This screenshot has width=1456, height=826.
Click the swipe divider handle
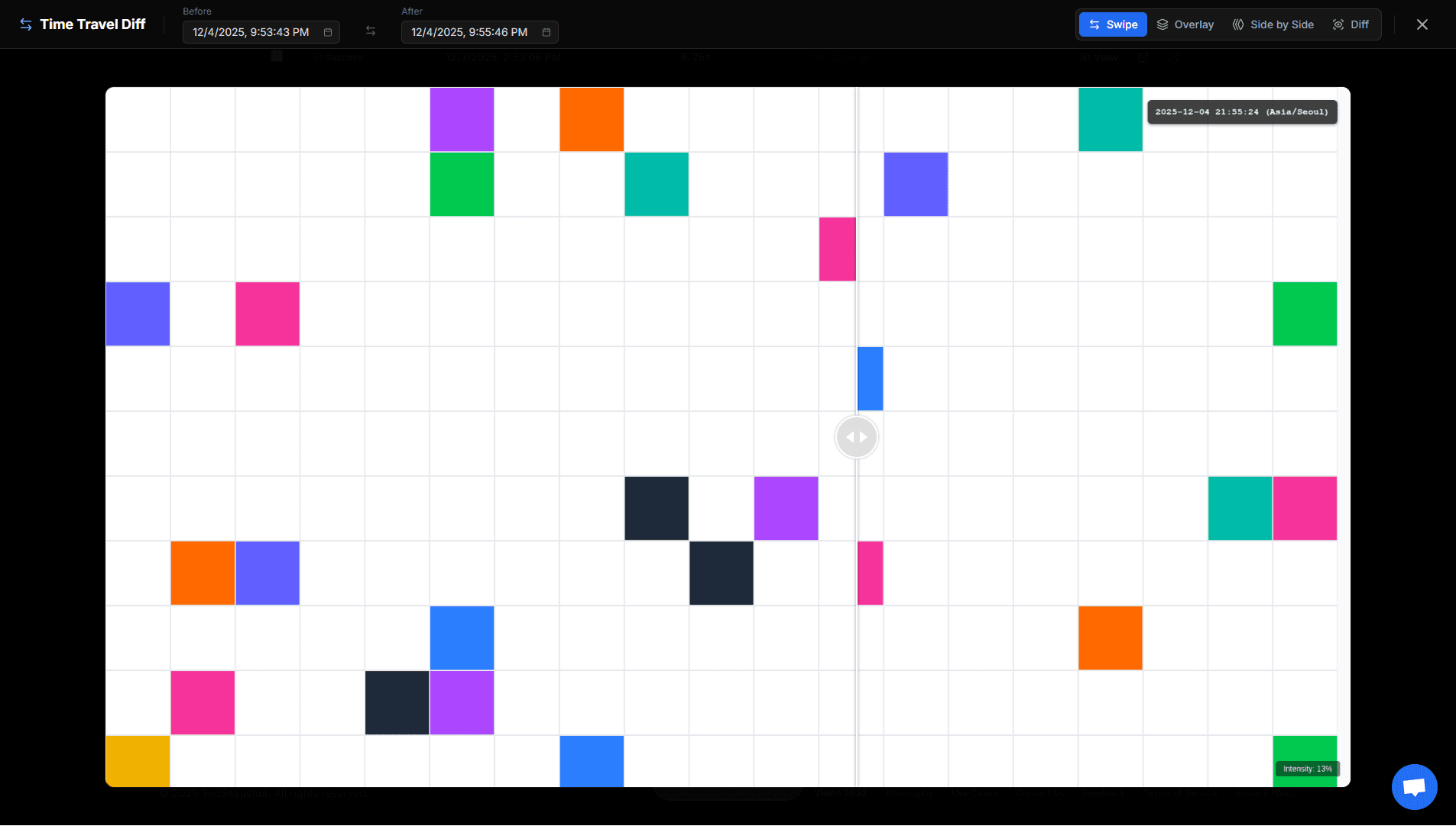(x=856, y=437)
